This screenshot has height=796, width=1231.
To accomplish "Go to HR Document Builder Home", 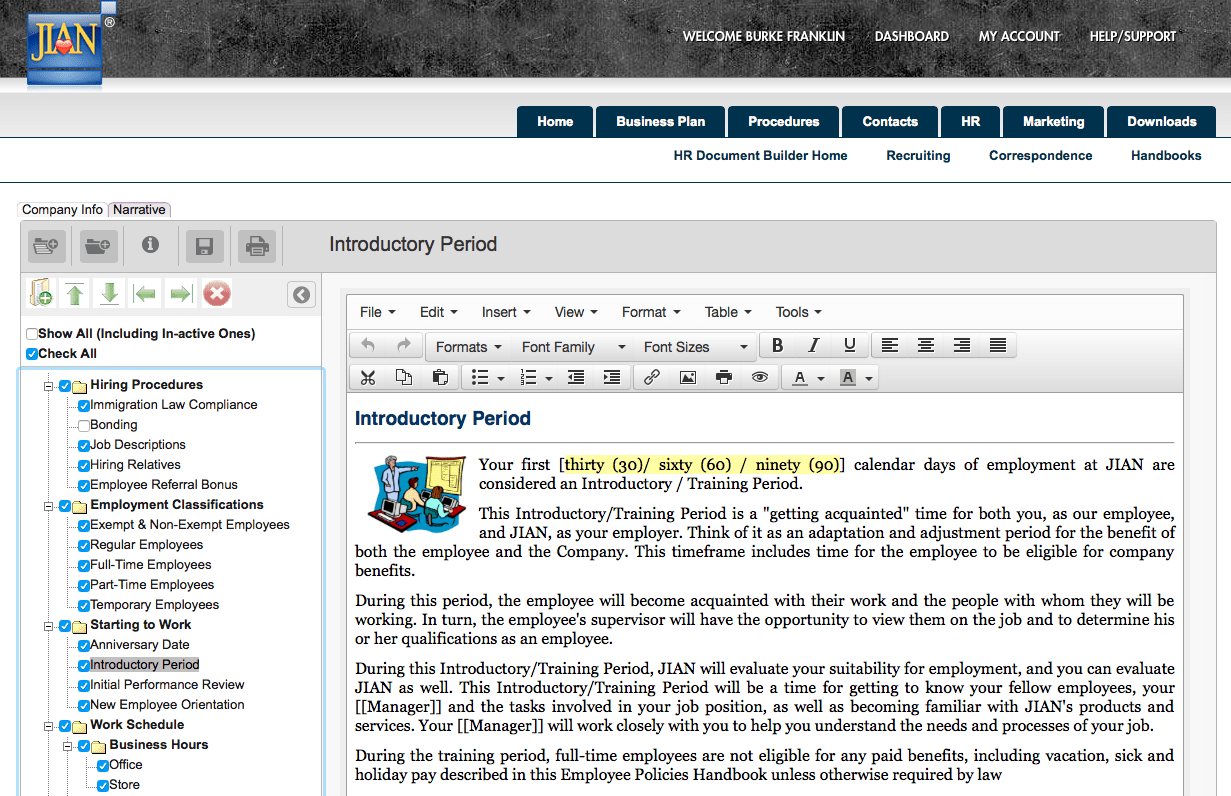I will click(760, 156).
